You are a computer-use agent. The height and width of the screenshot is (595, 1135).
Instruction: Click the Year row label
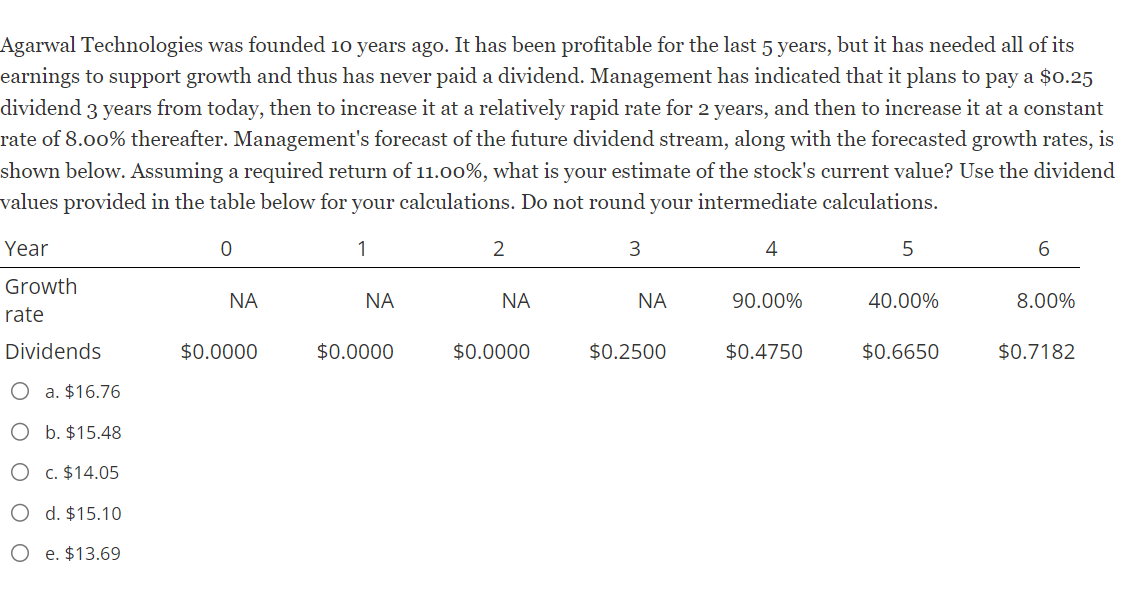point(23,248)
